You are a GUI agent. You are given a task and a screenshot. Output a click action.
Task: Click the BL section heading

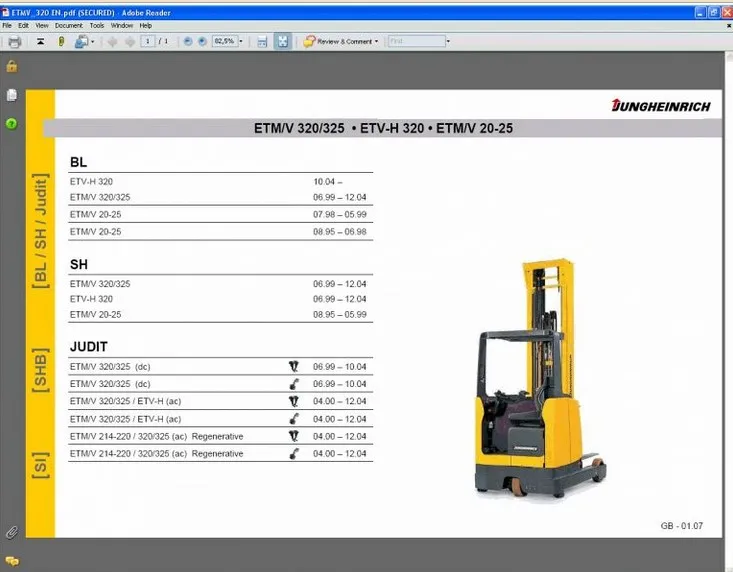pyautogui.click(x=79, y=162)
